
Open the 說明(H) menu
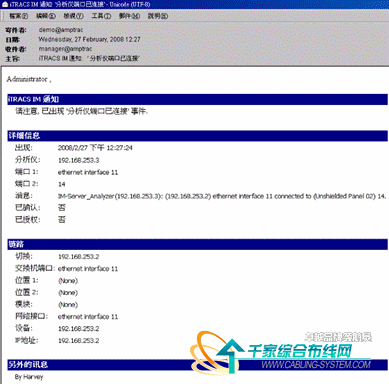click(158, 16)
